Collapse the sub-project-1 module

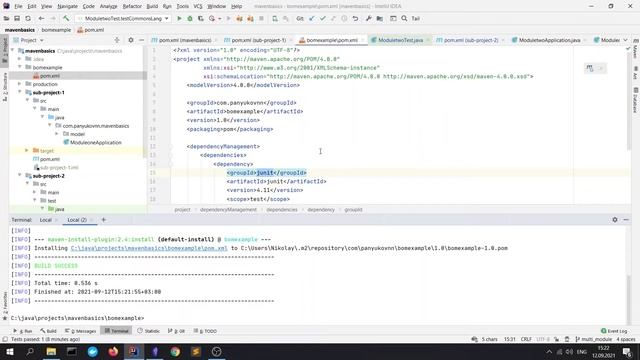point(20,92)
